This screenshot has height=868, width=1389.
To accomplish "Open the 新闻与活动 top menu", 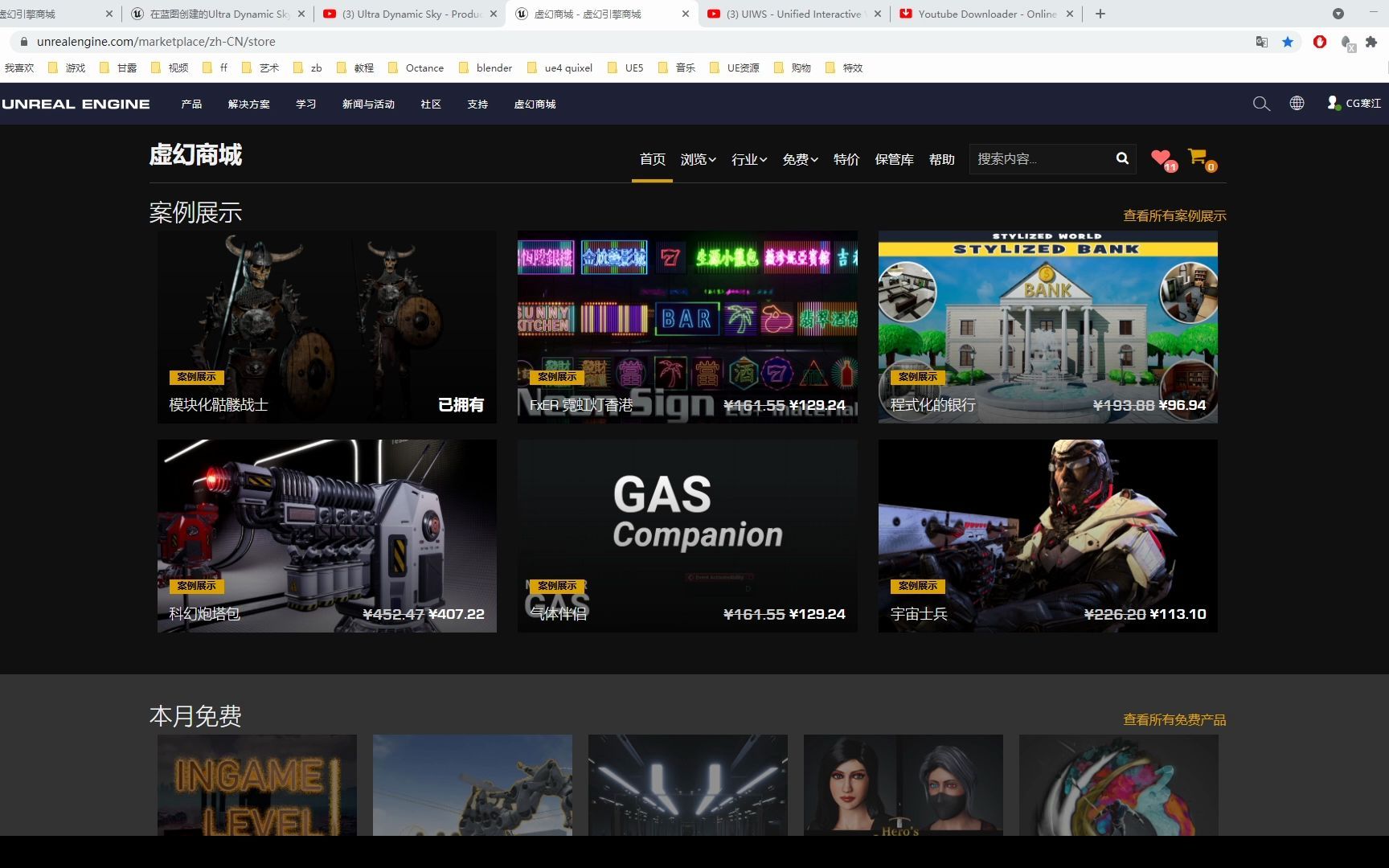I will (368, 104).
